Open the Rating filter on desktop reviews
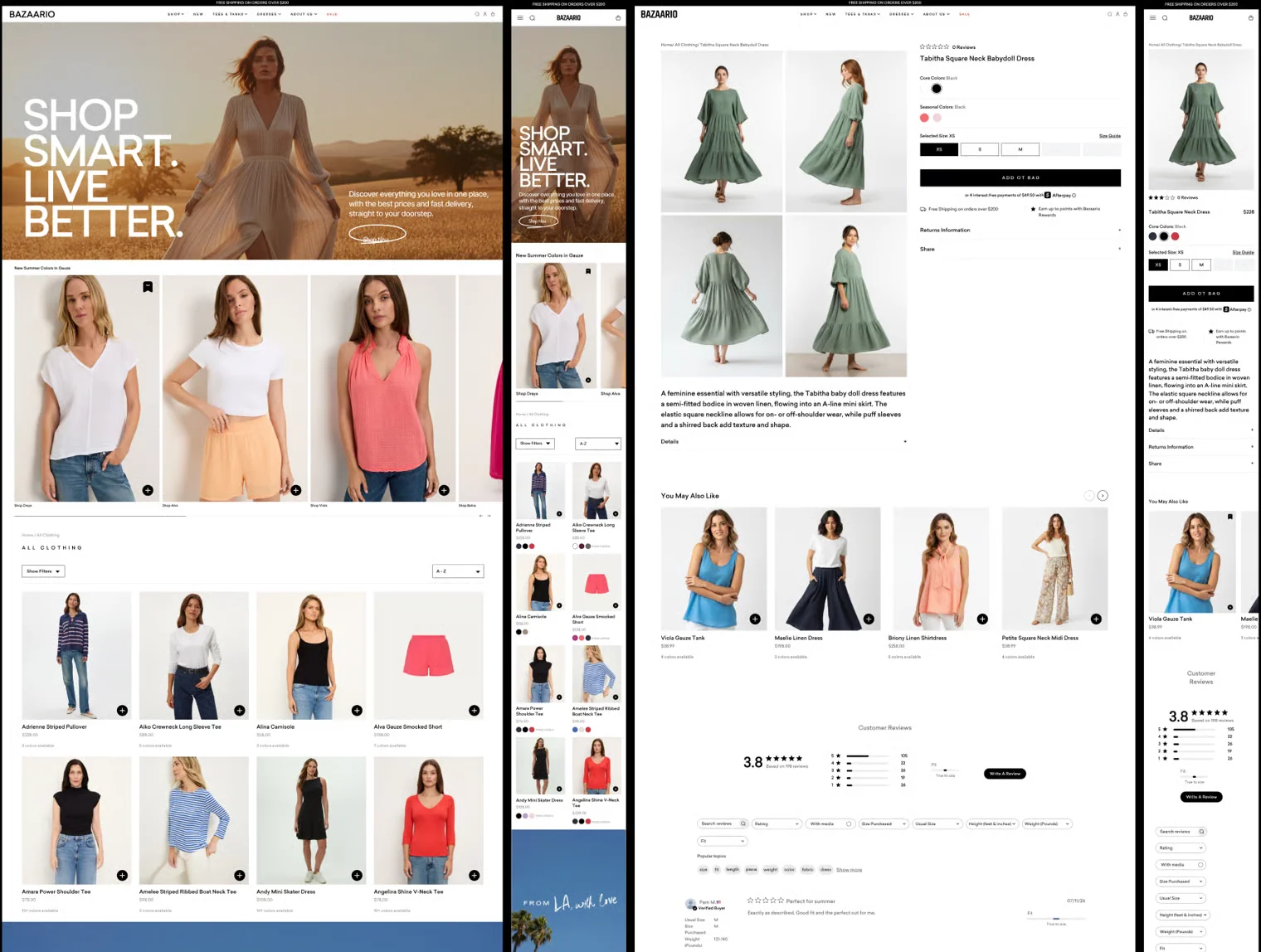1261x952 pixels. point(777,823)
